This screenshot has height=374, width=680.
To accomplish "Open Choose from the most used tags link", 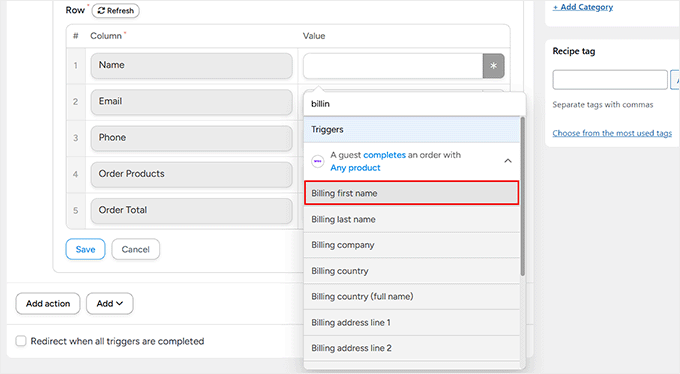I will point(612,133).
